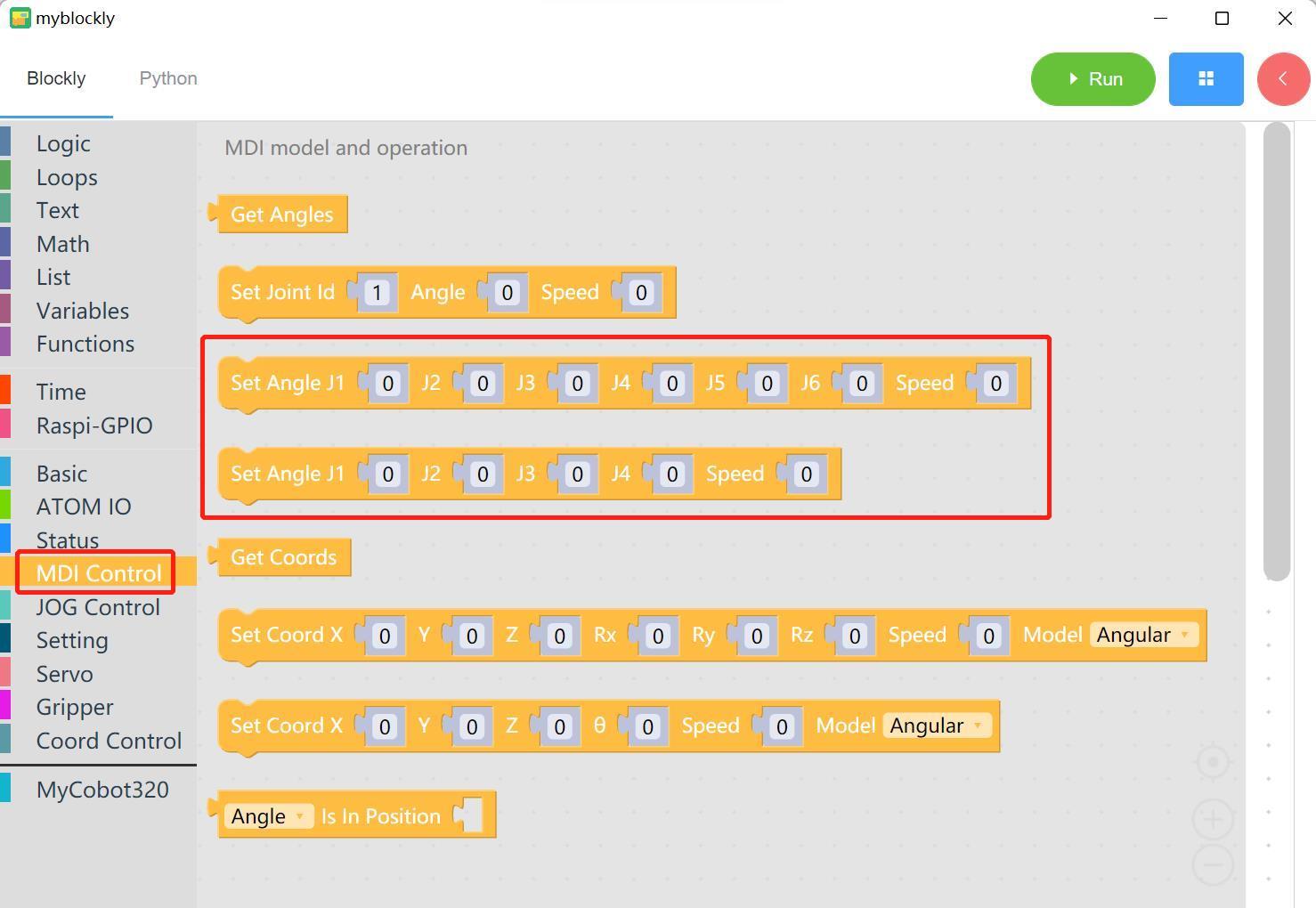Image resolution: width=1316 pixels, height=908 pixels.
Task: Click the blue grid icon button
Action: point(1206,79)
